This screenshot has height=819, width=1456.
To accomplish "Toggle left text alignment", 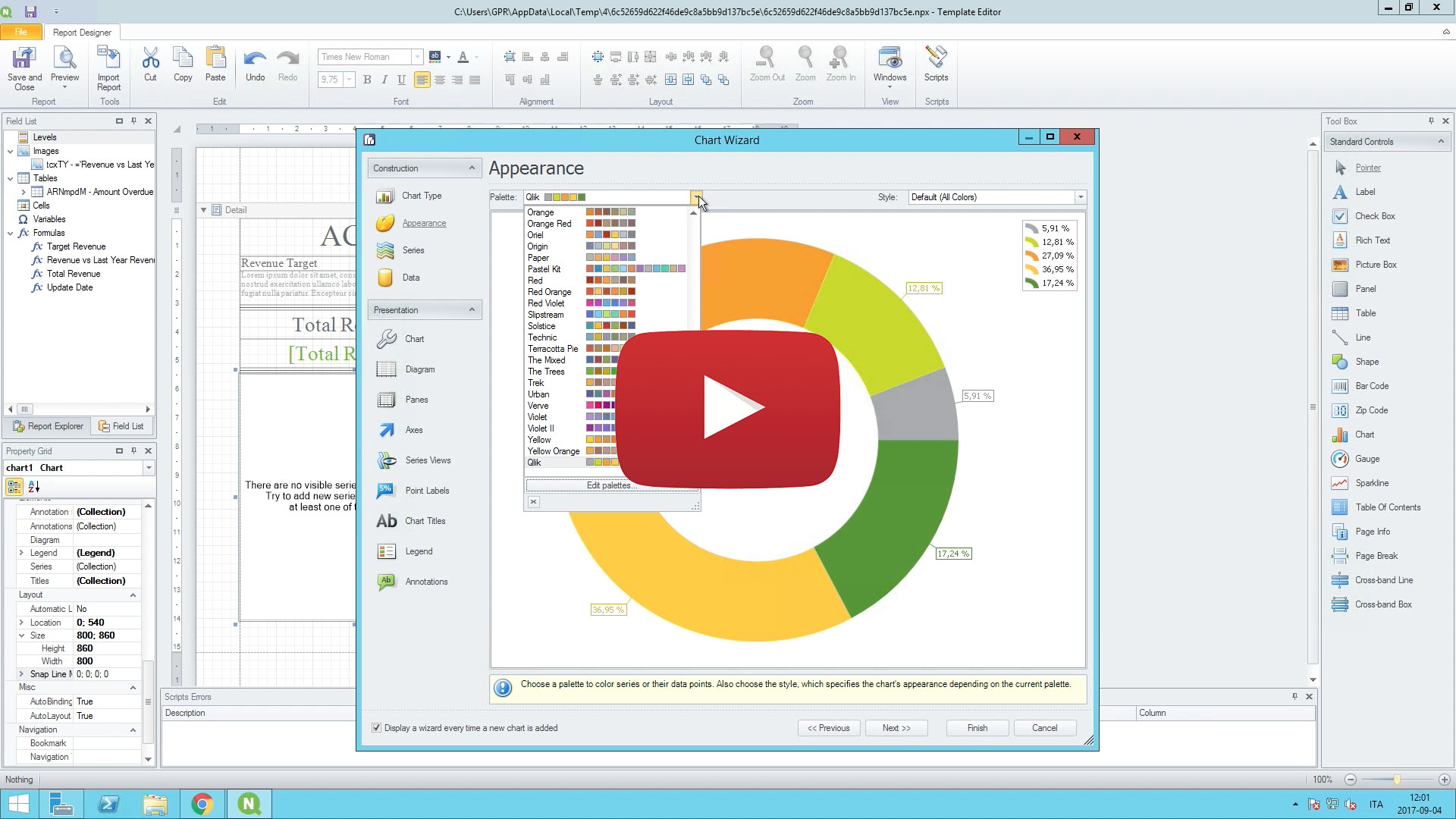I will pos(422,80).
